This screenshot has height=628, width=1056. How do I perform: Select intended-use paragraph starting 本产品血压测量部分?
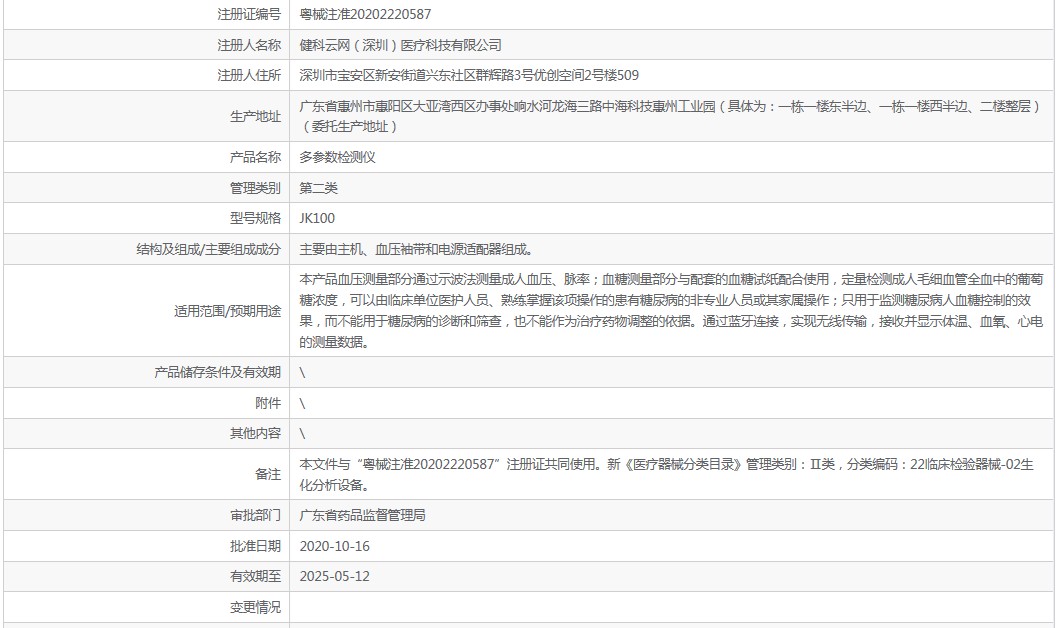coord(671,311)
